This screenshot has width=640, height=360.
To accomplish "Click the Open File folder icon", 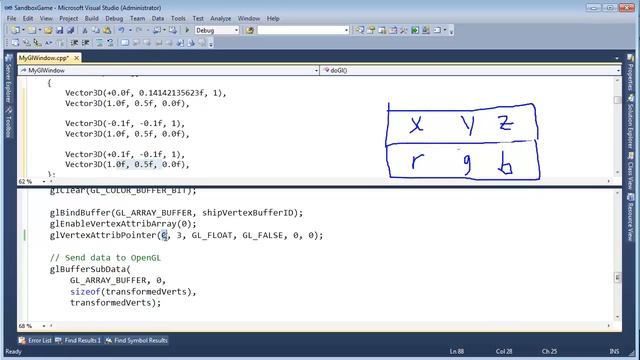I will coord(48,30).
